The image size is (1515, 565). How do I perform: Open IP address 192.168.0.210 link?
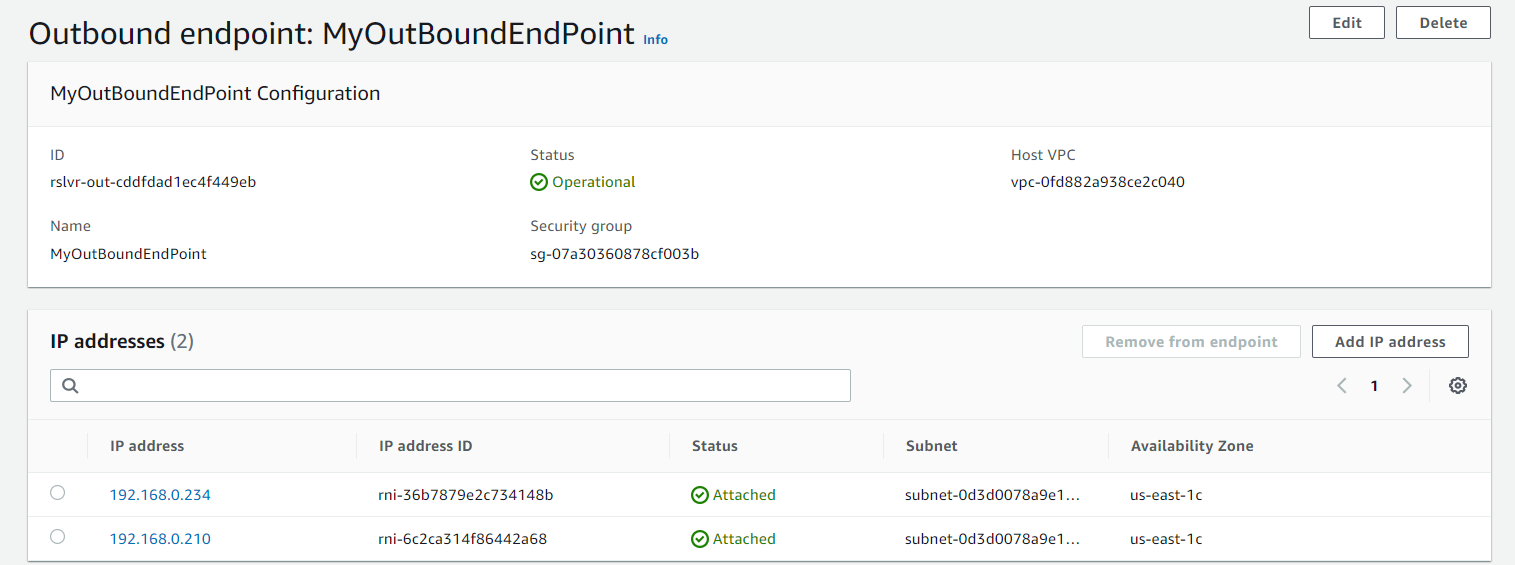tap(160, 539)
